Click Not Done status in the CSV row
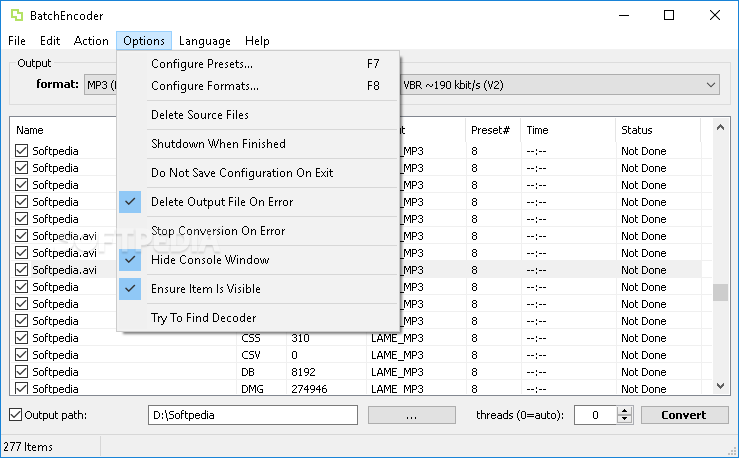The height and width of the screenshot is (458, 739). coord(643,355)
